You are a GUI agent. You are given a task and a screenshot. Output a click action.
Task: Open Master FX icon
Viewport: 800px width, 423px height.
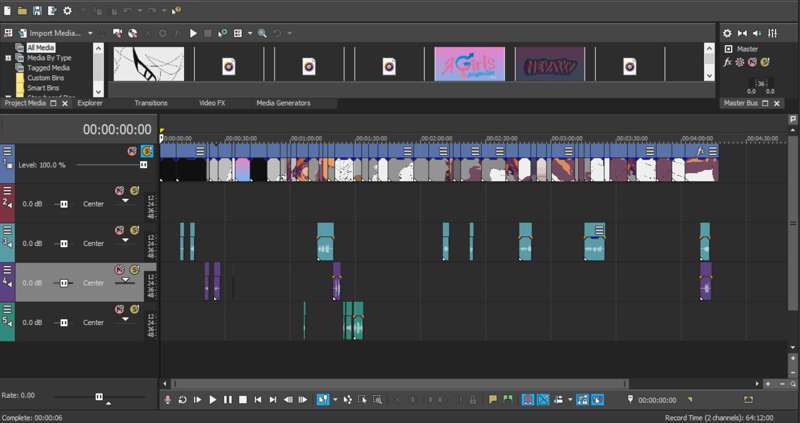coord(728,62)
